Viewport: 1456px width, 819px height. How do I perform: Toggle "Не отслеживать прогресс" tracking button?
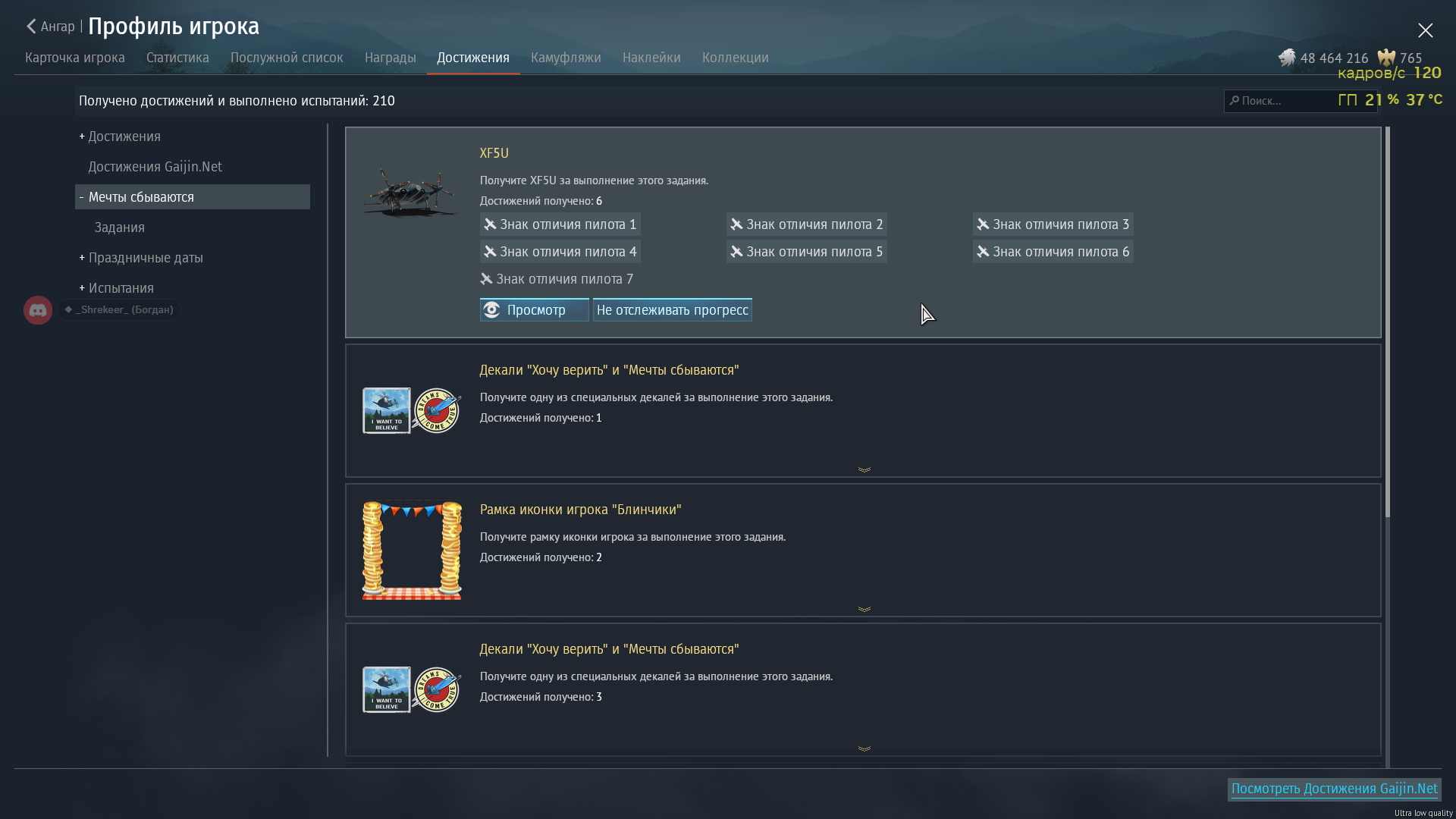tap(672, 309)
